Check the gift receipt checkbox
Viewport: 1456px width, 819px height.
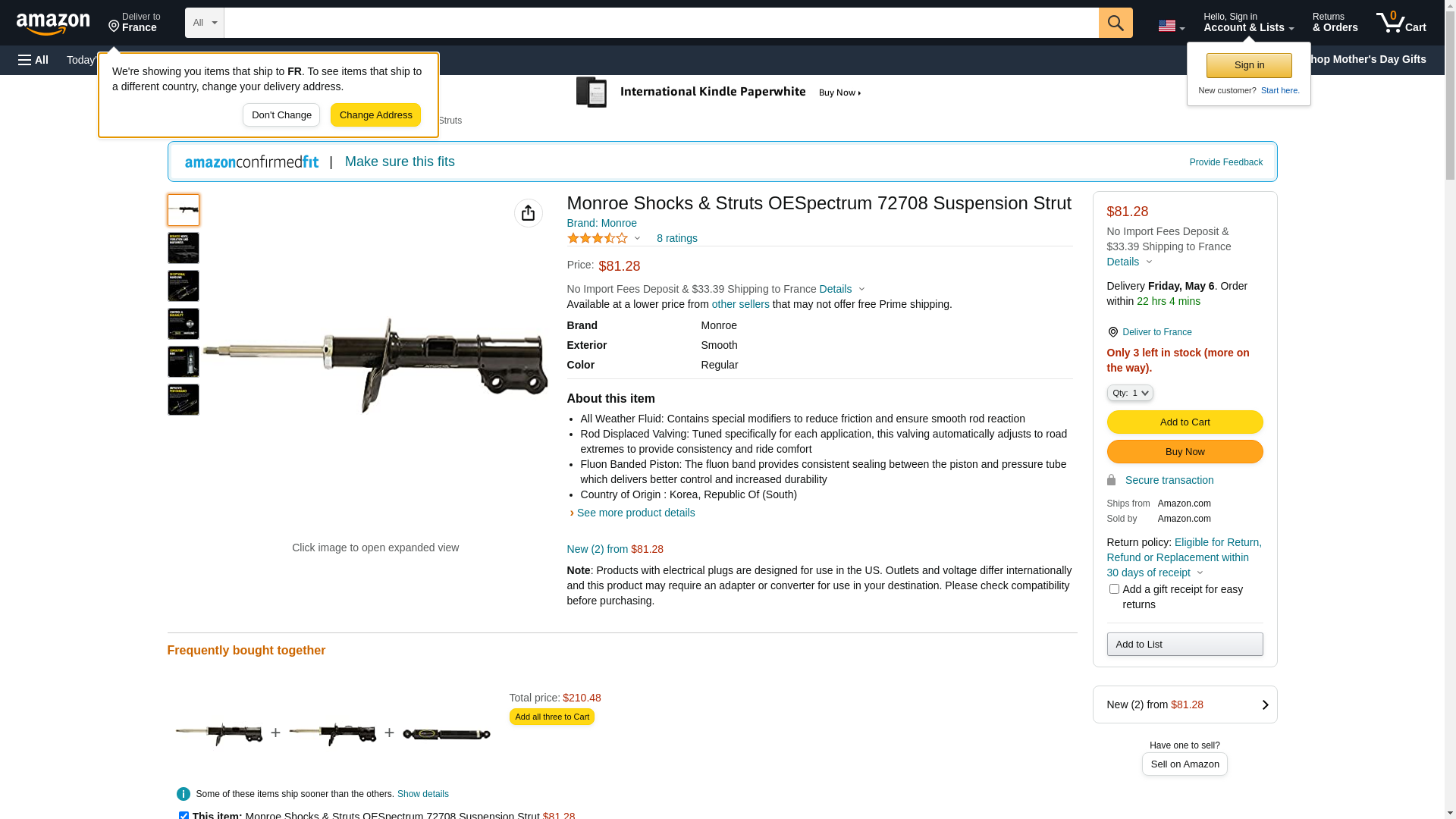tap(1114, 589)
